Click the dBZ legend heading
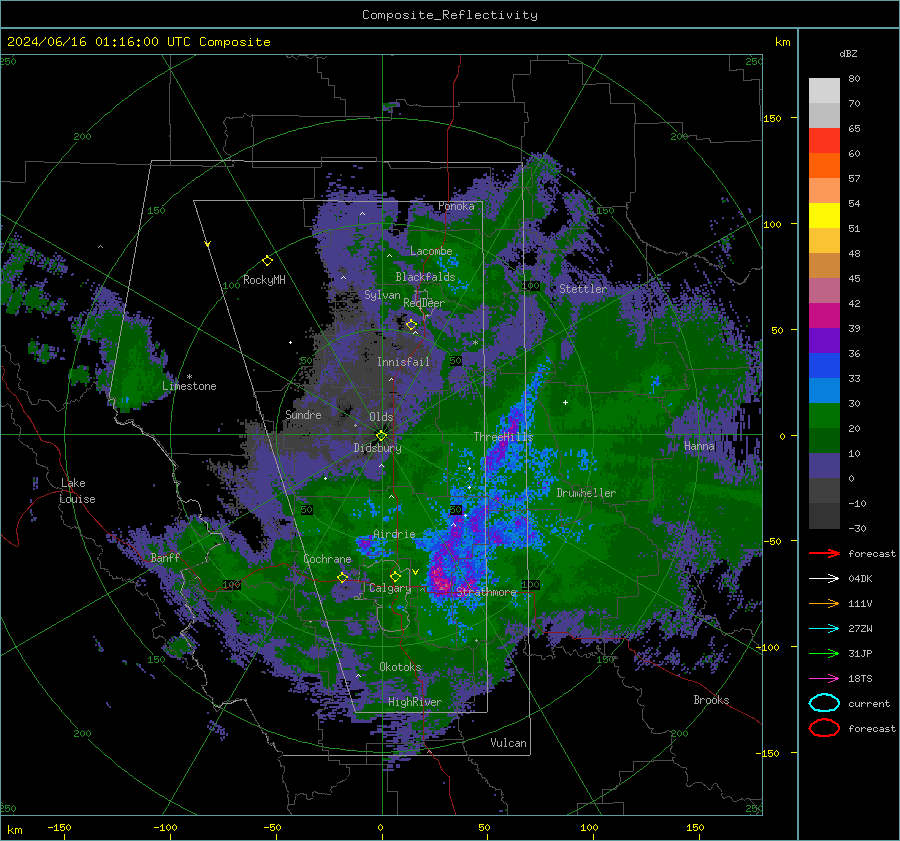This screenshot has height=841, width=900. click(x=848, y=54)
